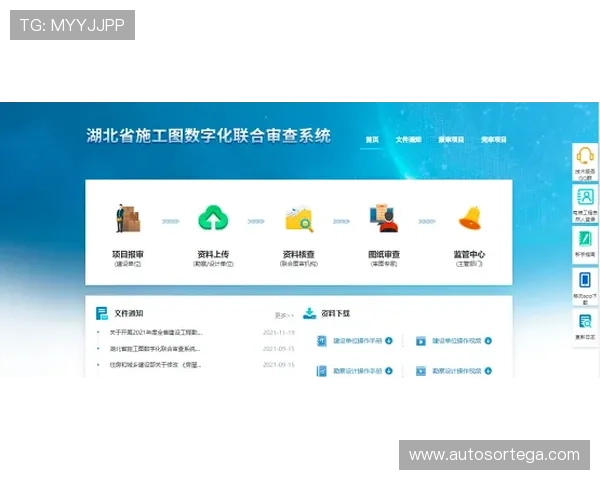Click the 资料下载 section download-tray icon
600x480 pixels.
310,313
